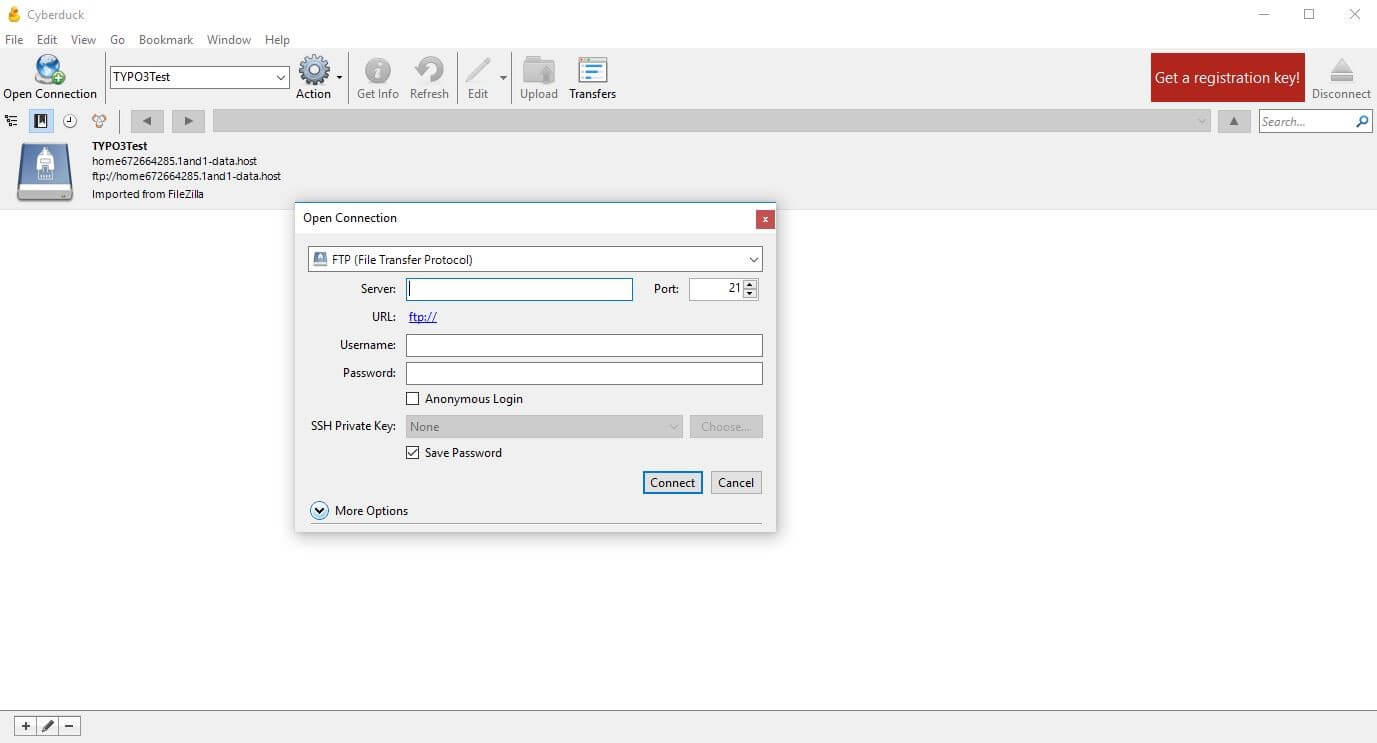Click the Open Connection globe icon
This screenshot has width=1377, height=743.
49,71
